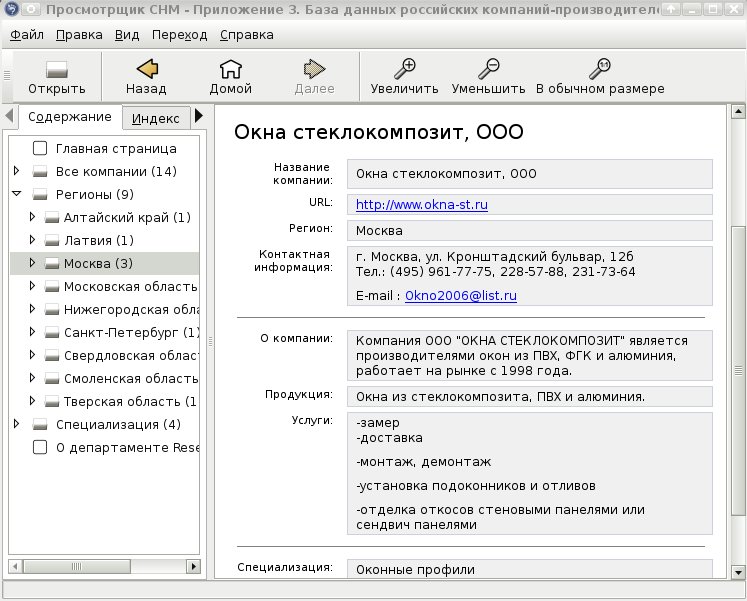Reset zoom via В обычном размере
This screenshot has height=601, width=747.
[600, 69]
